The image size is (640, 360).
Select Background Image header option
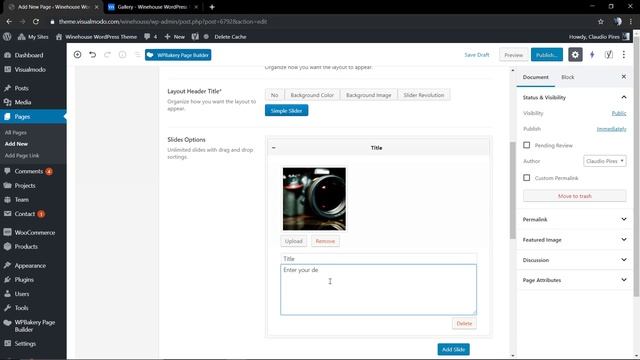point(368,95)
